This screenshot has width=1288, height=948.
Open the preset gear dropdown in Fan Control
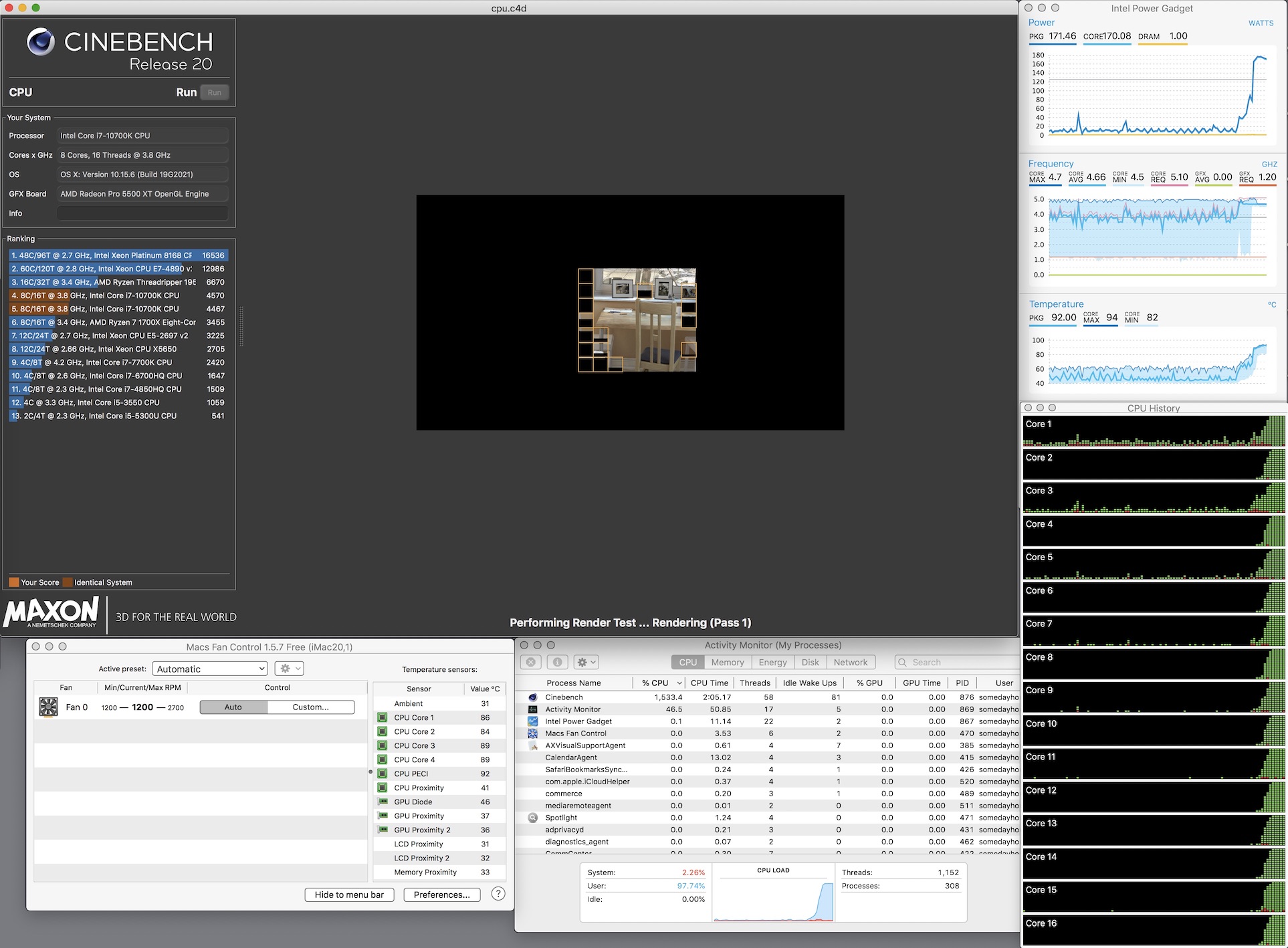289,669
